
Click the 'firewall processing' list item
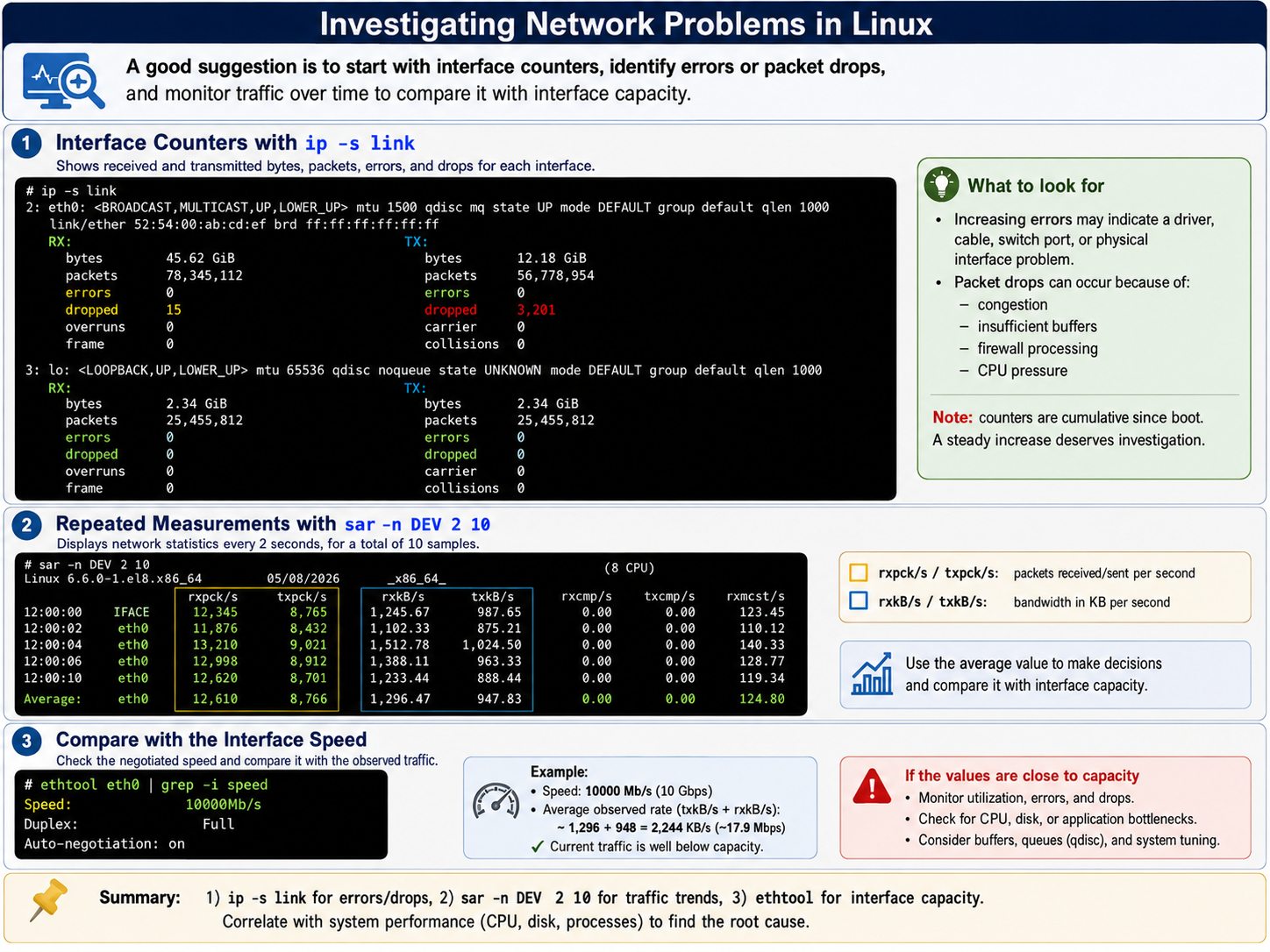(1038, 349)
